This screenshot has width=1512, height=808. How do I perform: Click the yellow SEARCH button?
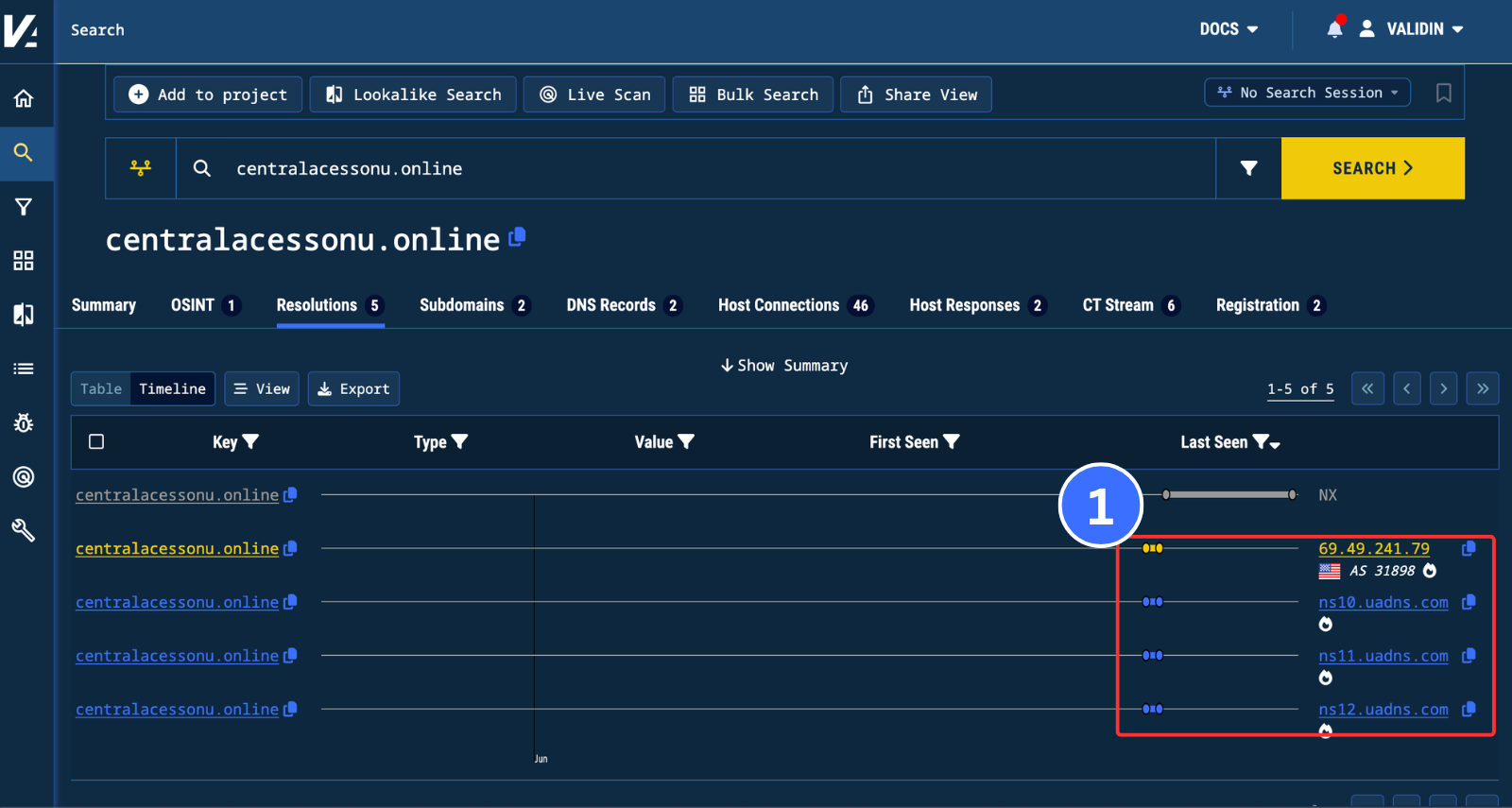(1373, 168)
